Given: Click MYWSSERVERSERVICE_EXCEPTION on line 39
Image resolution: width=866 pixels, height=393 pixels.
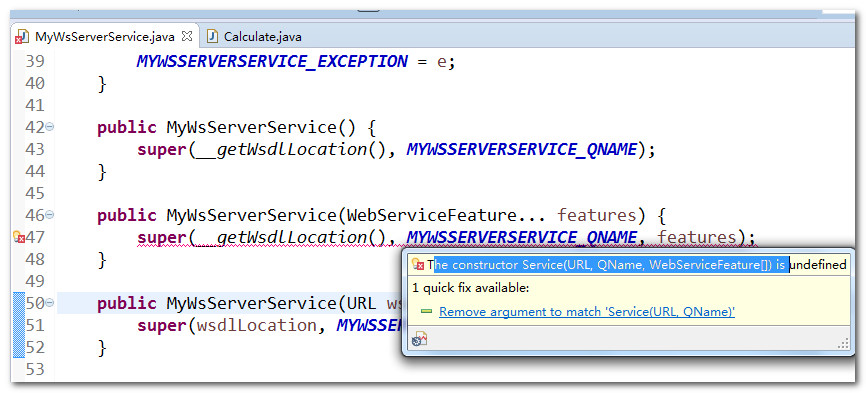Looking at the screenshot, I should pos(272,61).
